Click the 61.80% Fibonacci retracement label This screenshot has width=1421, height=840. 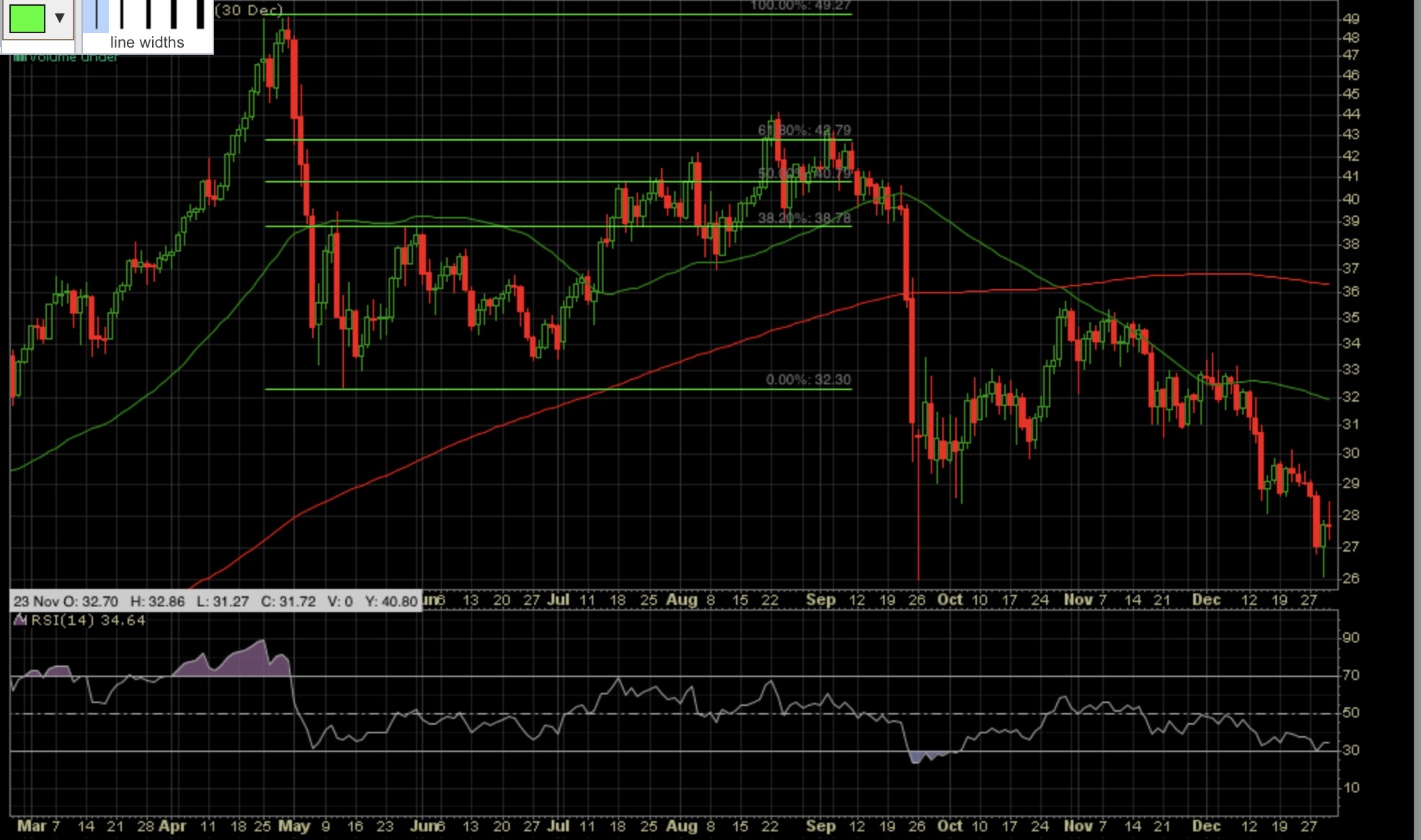[804, 130]
